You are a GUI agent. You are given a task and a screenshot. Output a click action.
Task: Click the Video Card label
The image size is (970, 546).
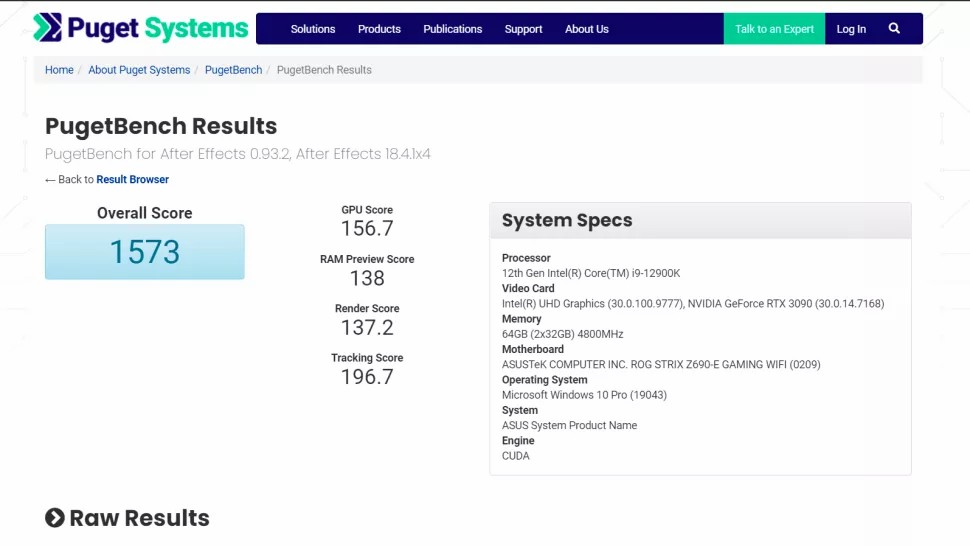528,288
